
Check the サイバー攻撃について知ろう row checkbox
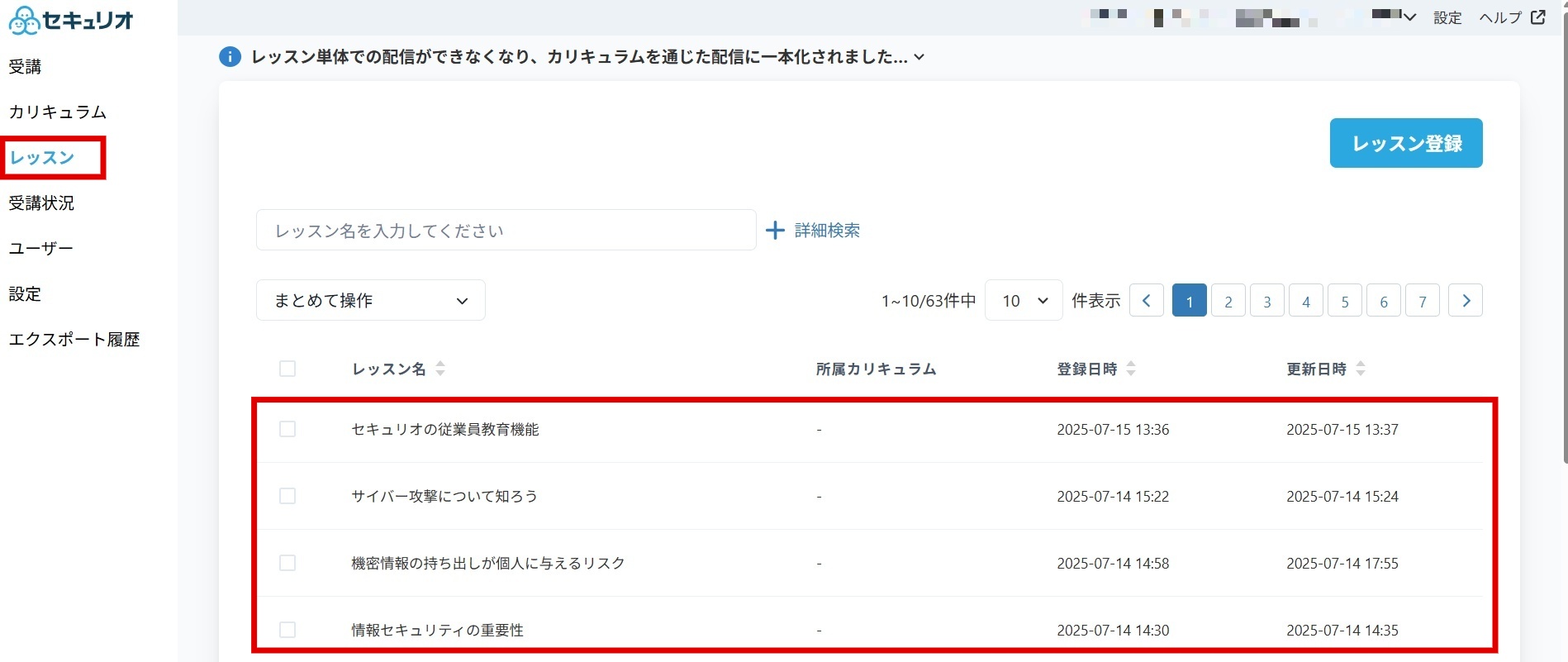coord(287,496)
